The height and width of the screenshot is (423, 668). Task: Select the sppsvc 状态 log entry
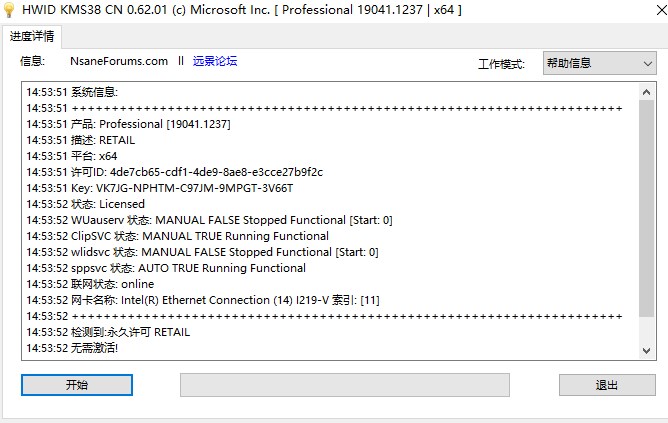(x=166, y=268)
